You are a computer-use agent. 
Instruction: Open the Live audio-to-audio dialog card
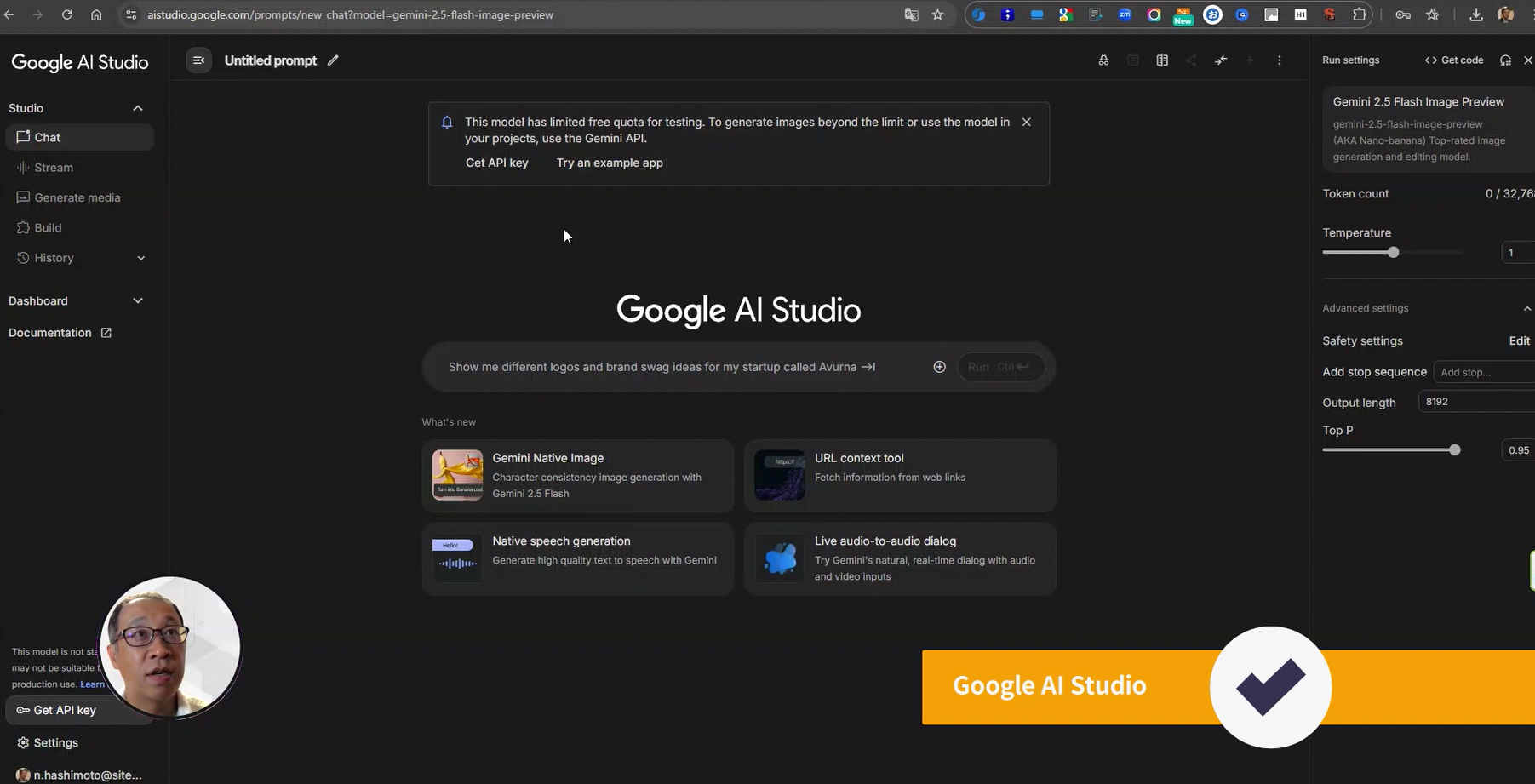coord(900,558)
